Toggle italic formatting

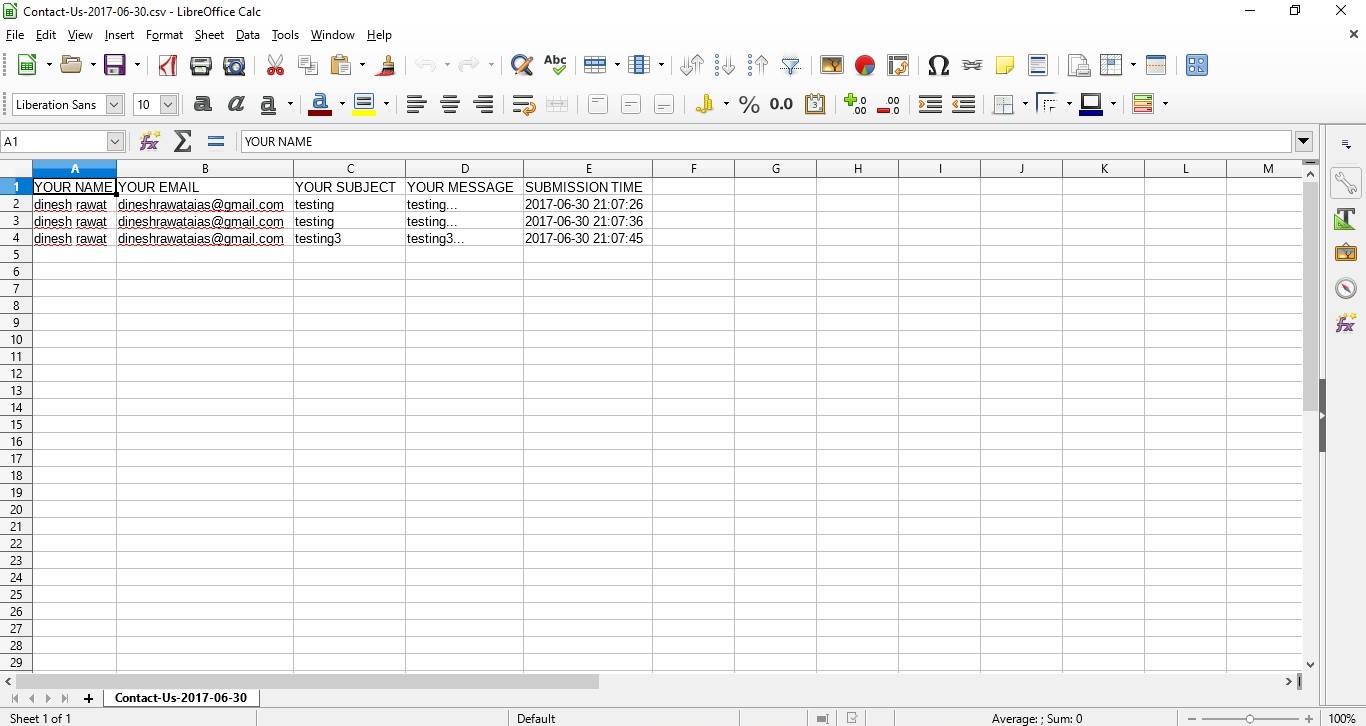point(237,104)
